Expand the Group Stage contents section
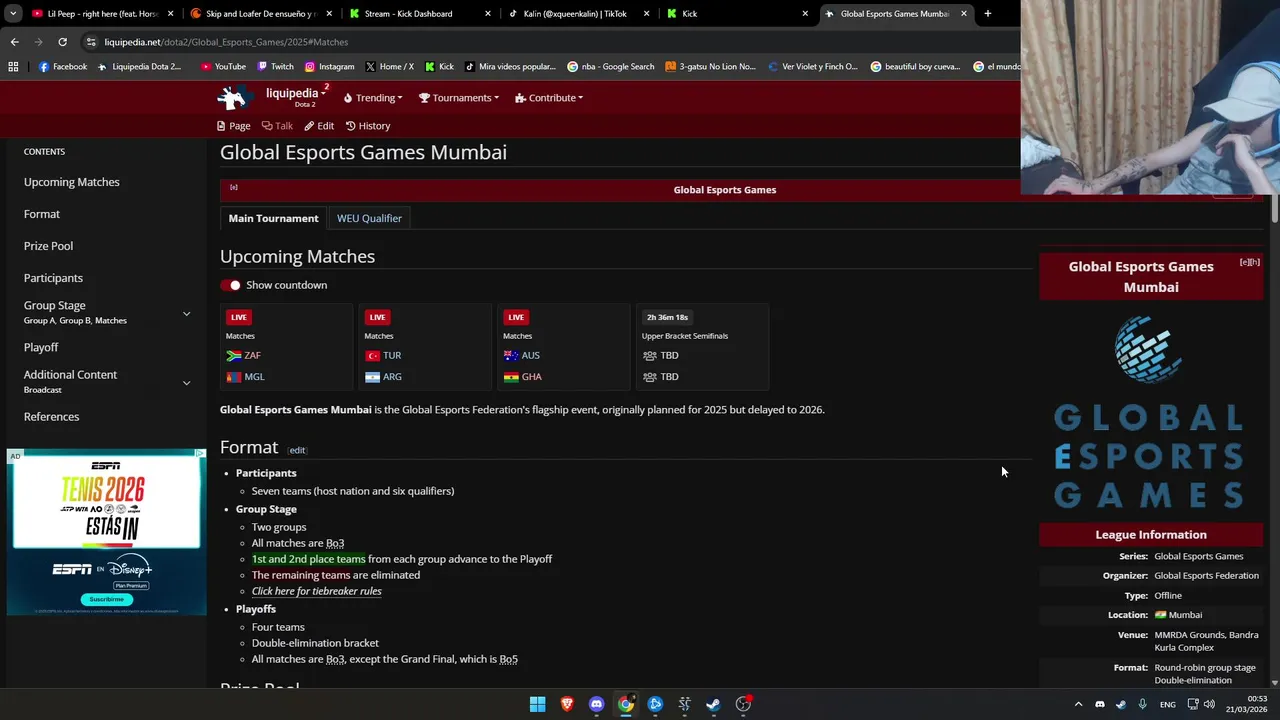1280x720 pixels. point(186,314)
